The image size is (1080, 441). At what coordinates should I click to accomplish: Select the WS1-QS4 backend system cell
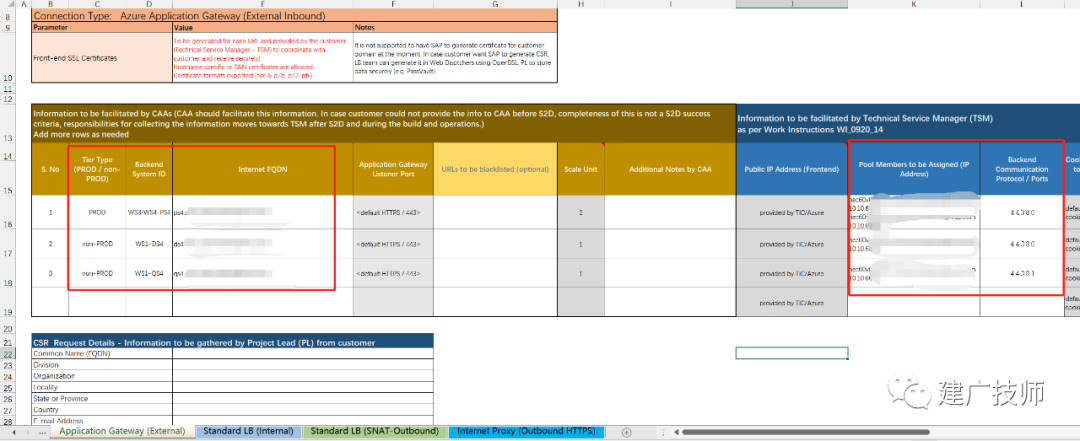149,273
